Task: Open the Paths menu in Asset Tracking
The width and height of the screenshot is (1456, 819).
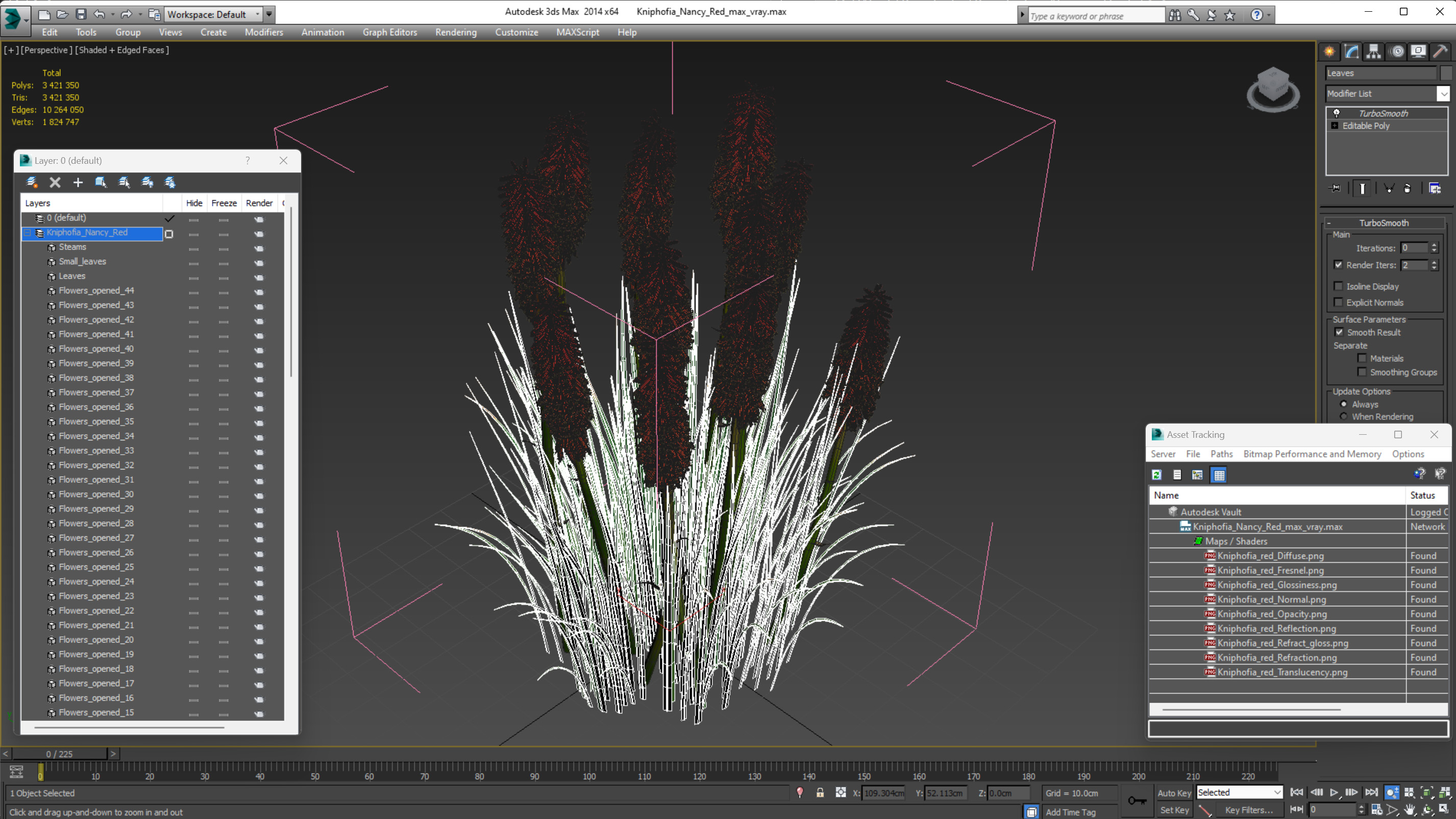Action: pos(1221,454)
